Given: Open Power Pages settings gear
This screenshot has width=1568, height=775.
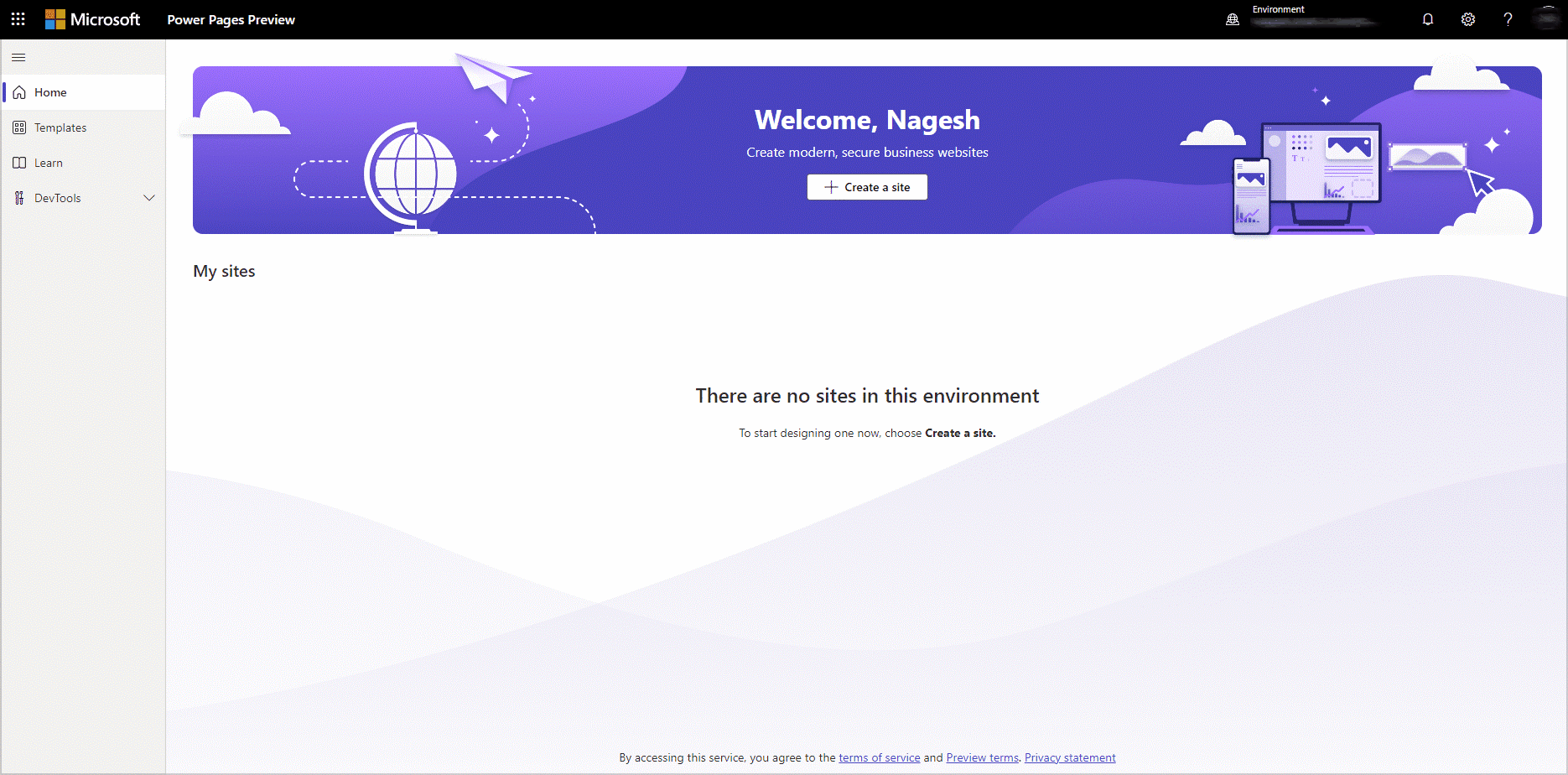Looking at the screenshot, I should click(1468, 18).
